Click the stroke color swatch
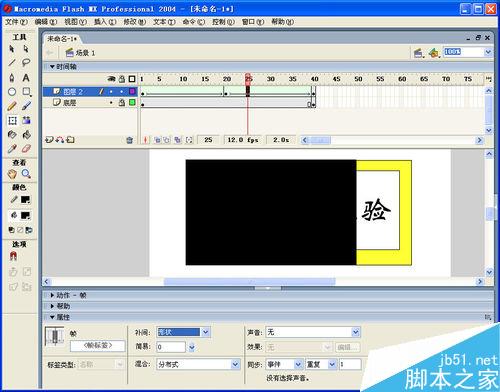The width and height of the screenshot is (500, 392). [x=25, y=200]
